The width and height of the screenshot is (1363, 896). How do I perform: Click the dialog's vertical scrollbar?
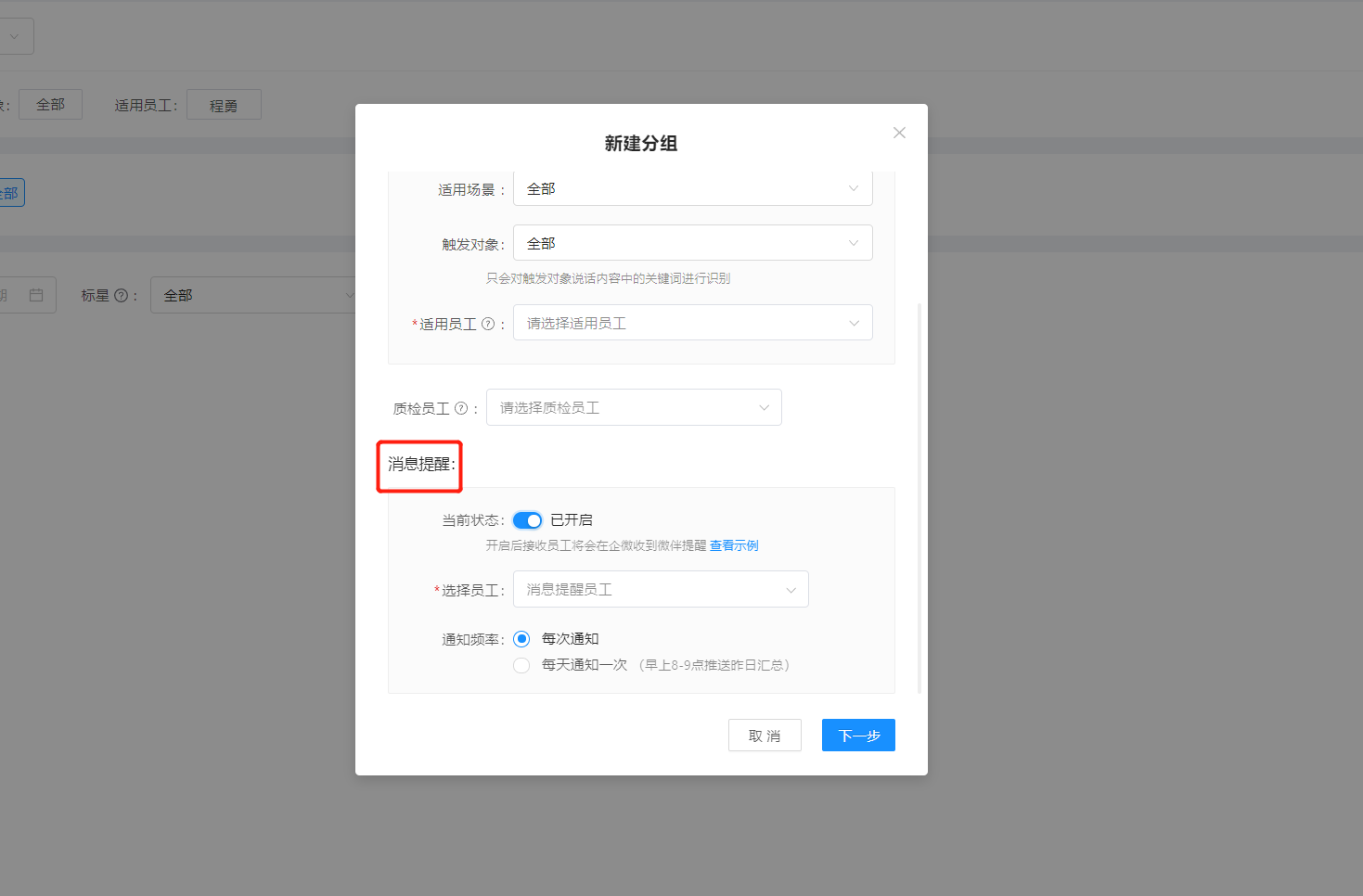[919, 497]
